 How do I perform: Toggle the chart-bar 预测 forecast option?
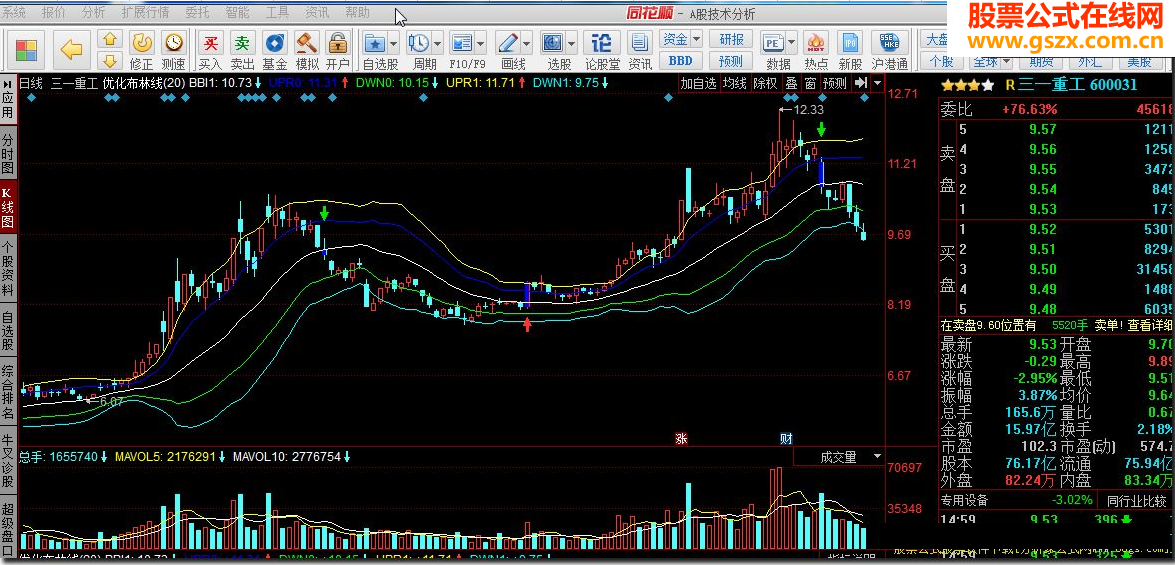(834, 83)
